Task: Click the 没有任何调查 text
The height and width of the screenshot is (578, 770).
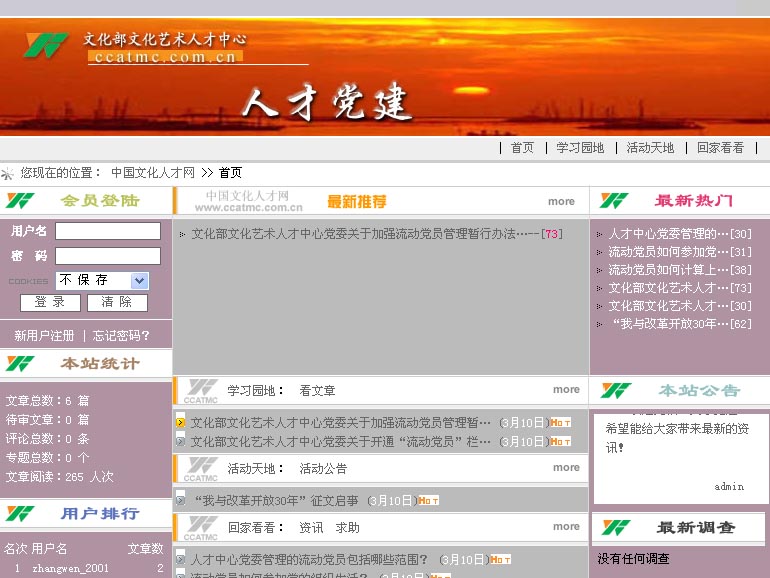Action: 633,559
